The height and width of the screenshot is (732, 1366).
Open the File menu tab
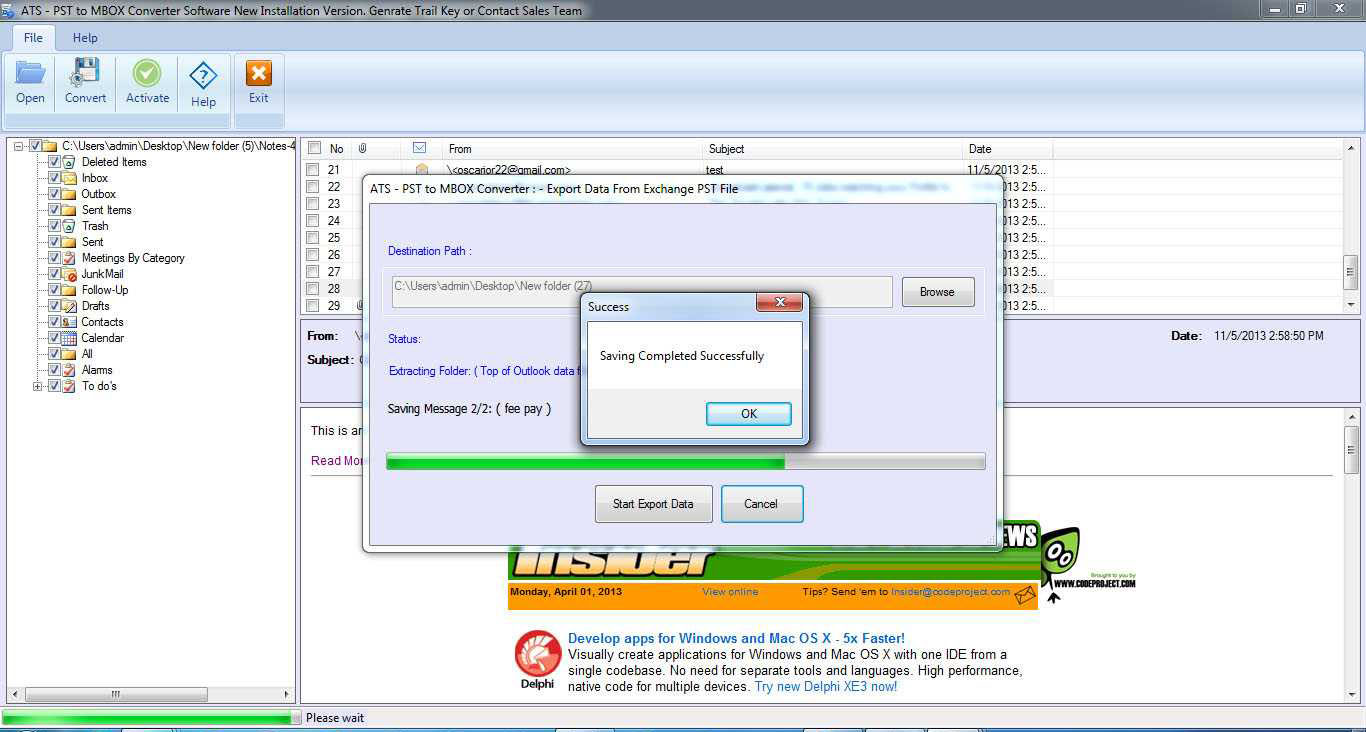pyautogui.click(x=33, y=37)
